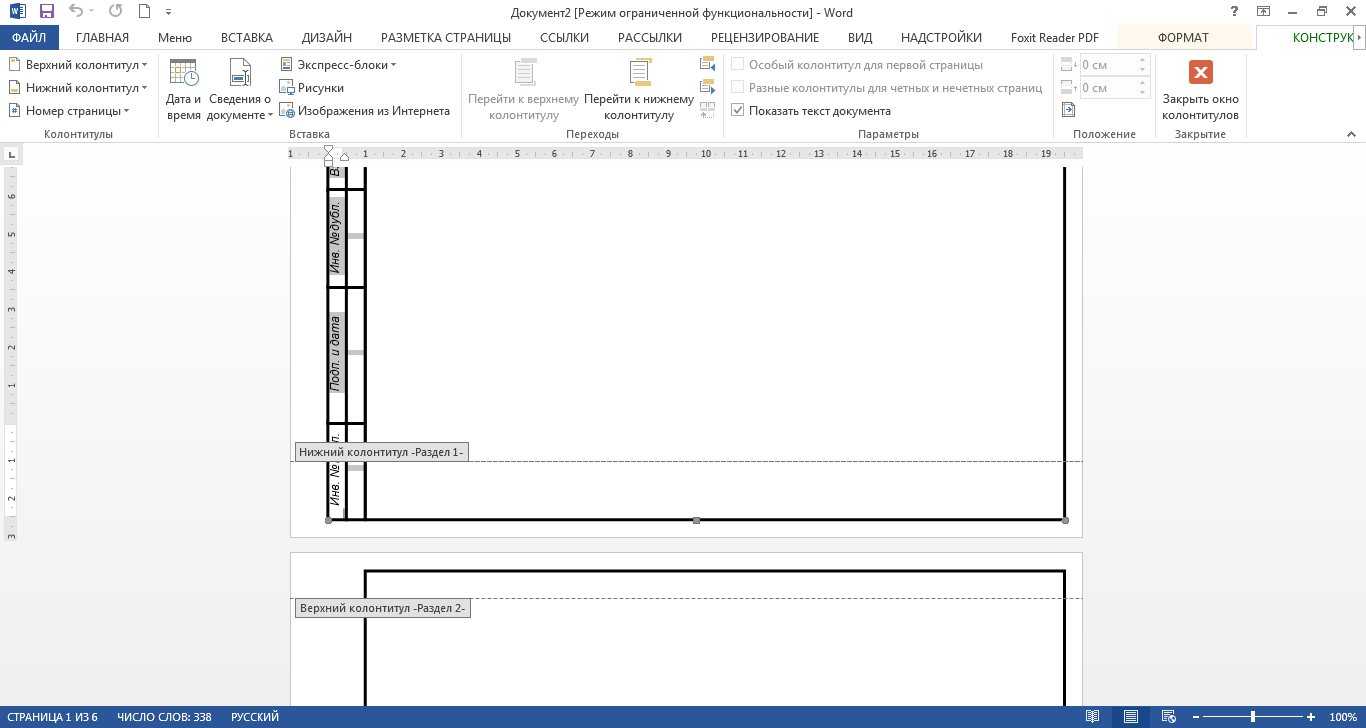Uncheck Показать текст документа
This screenshot has width=1366, height=728.
[811, 111]
